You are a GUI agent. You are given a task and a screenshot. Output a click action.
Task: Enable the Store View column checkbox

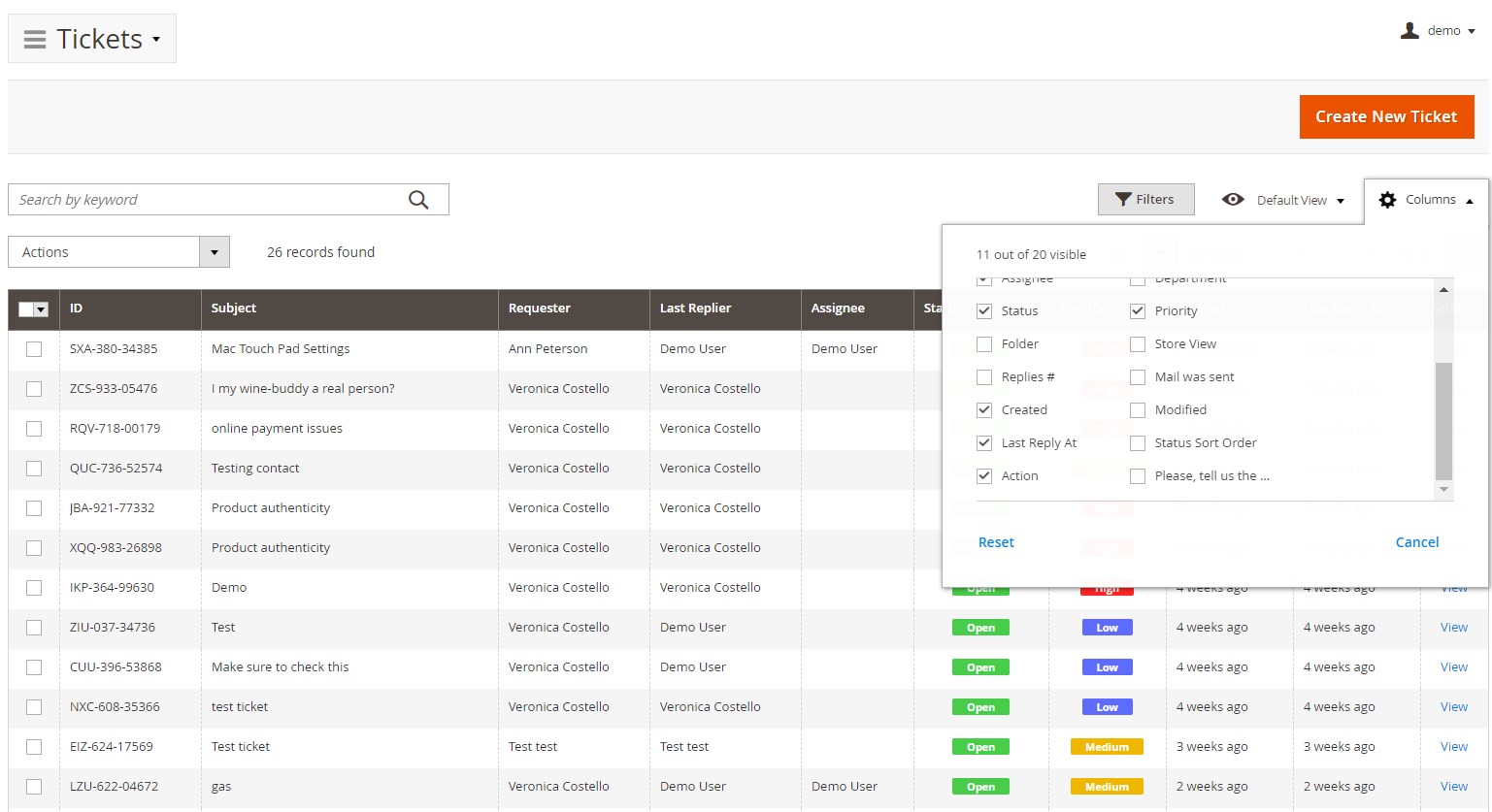point(1138,344)
